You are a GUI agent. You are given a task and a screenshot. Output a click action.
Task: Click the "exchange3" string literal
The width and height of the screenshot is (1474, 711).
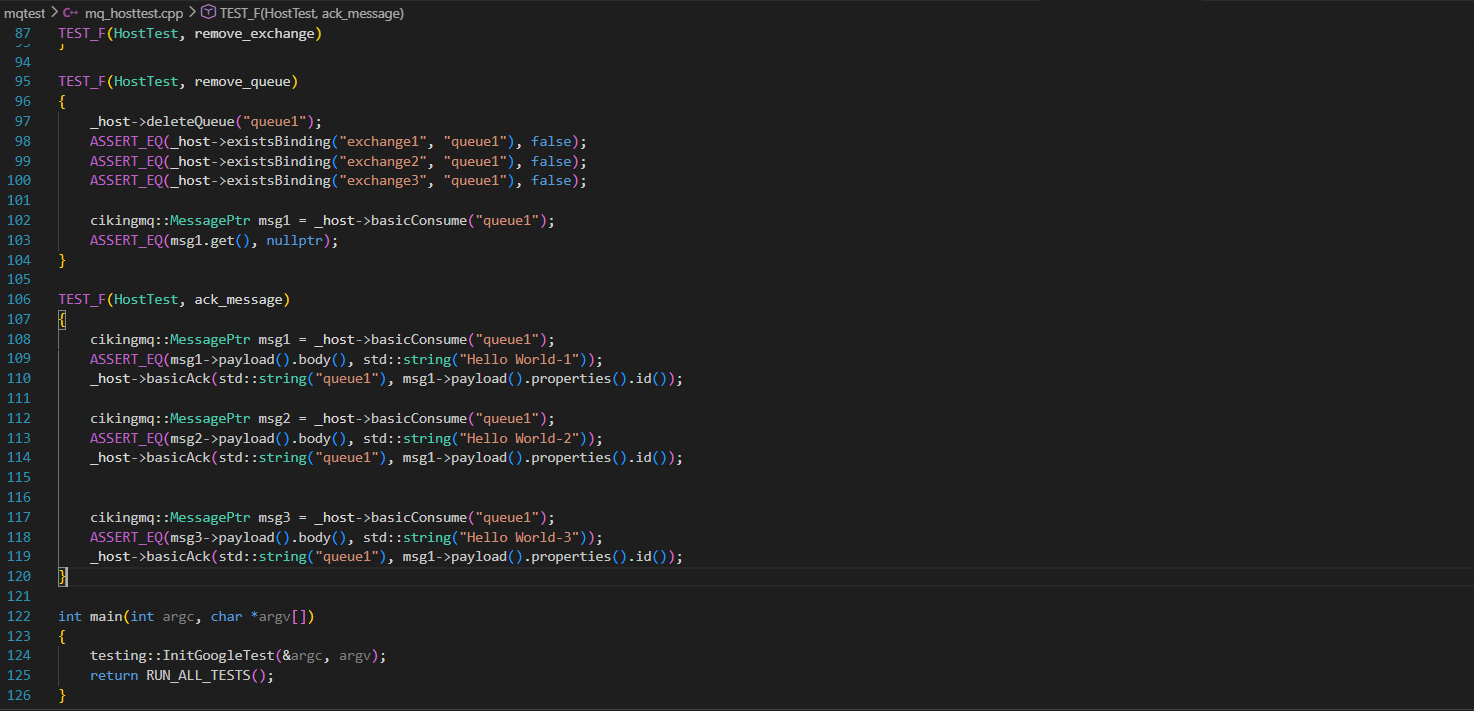tap(382, 180)
